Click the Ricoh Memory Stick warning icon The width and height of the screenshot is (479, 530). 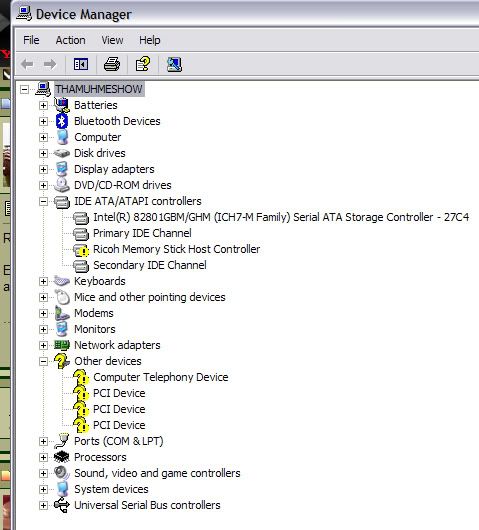(81, 250)
